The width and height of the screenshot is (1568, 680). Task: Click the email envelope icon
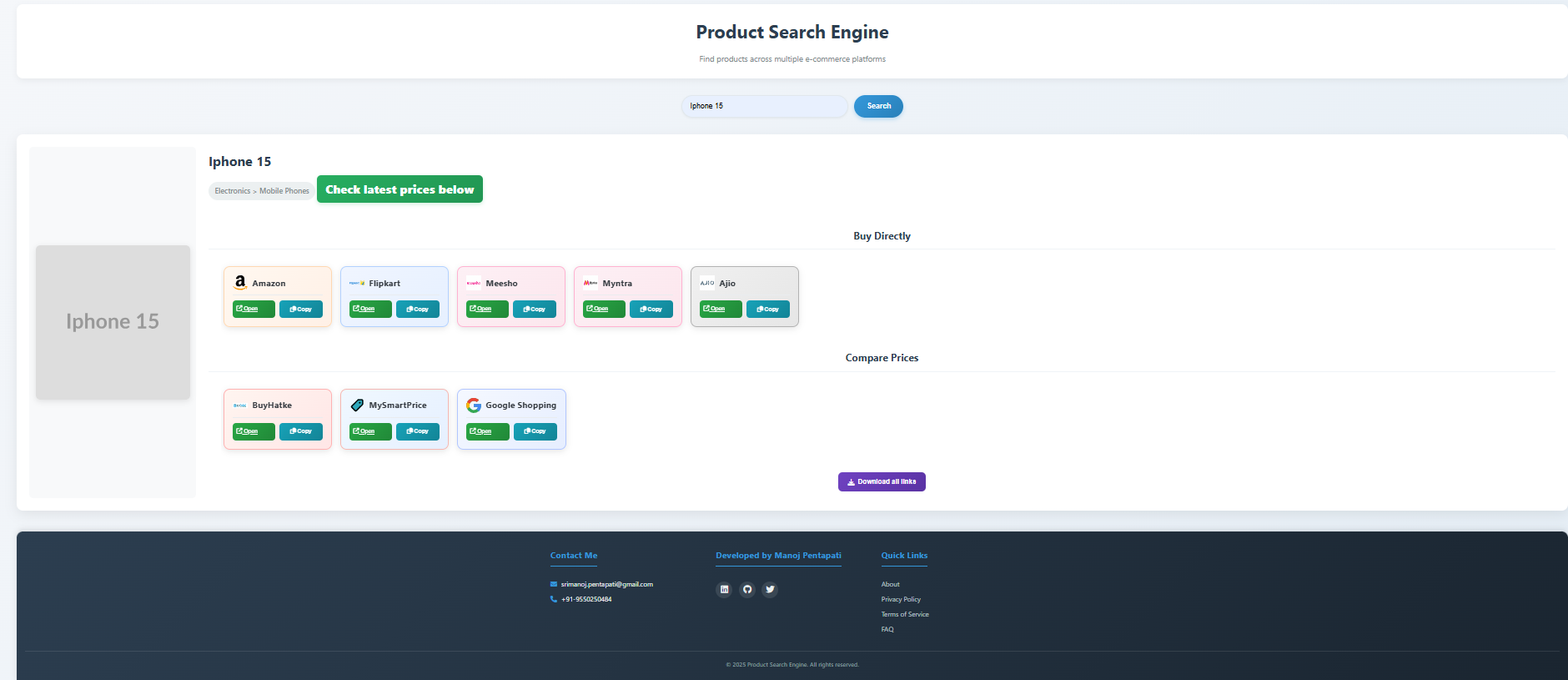pos(554,584)
